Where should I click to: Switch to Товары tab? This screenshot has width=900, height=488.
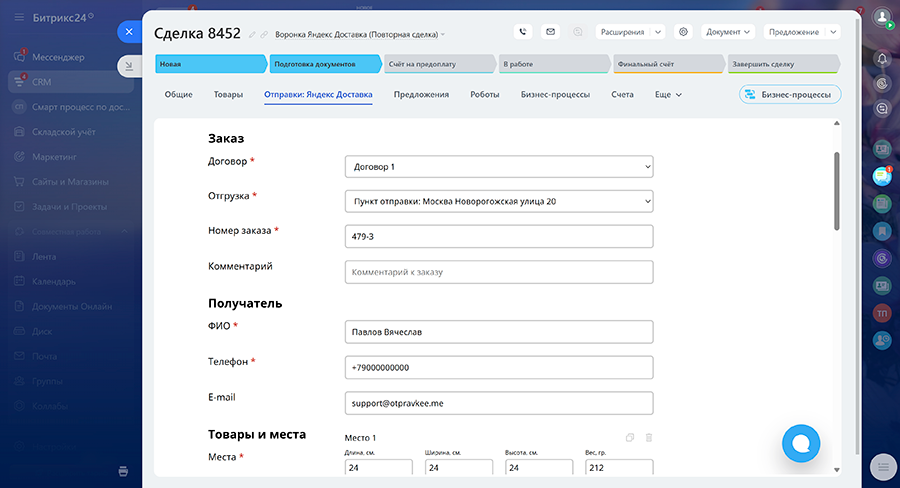click(x=228, y=95)
